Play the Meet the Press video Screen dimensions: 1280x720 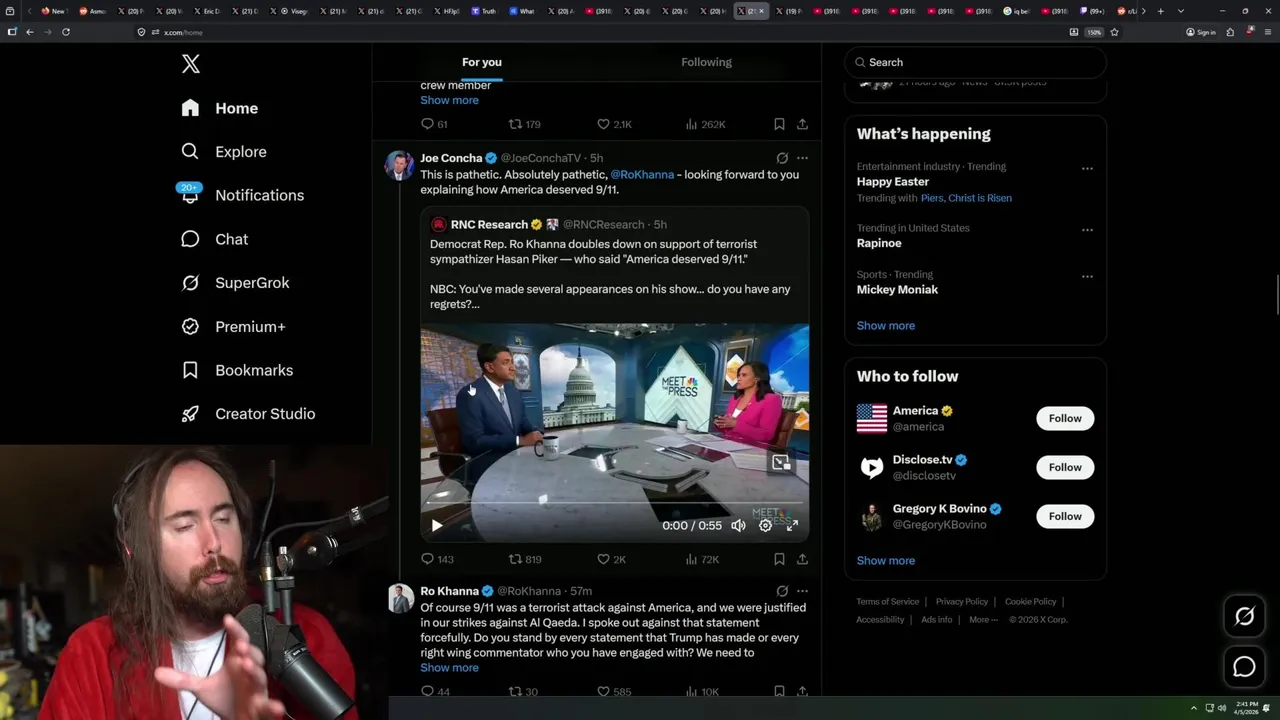(437, 525)
